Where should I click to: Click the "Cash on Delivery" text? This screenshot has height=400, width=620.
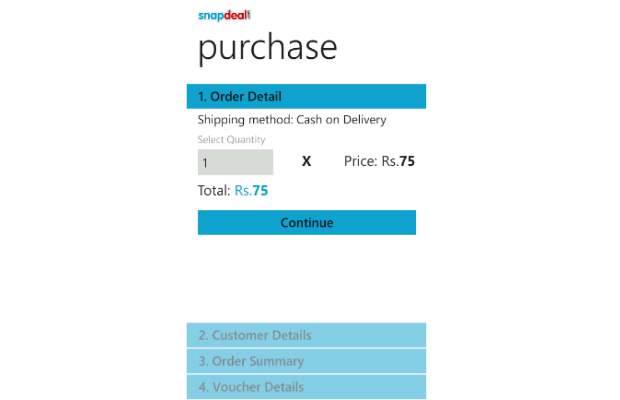click(341, 120)
